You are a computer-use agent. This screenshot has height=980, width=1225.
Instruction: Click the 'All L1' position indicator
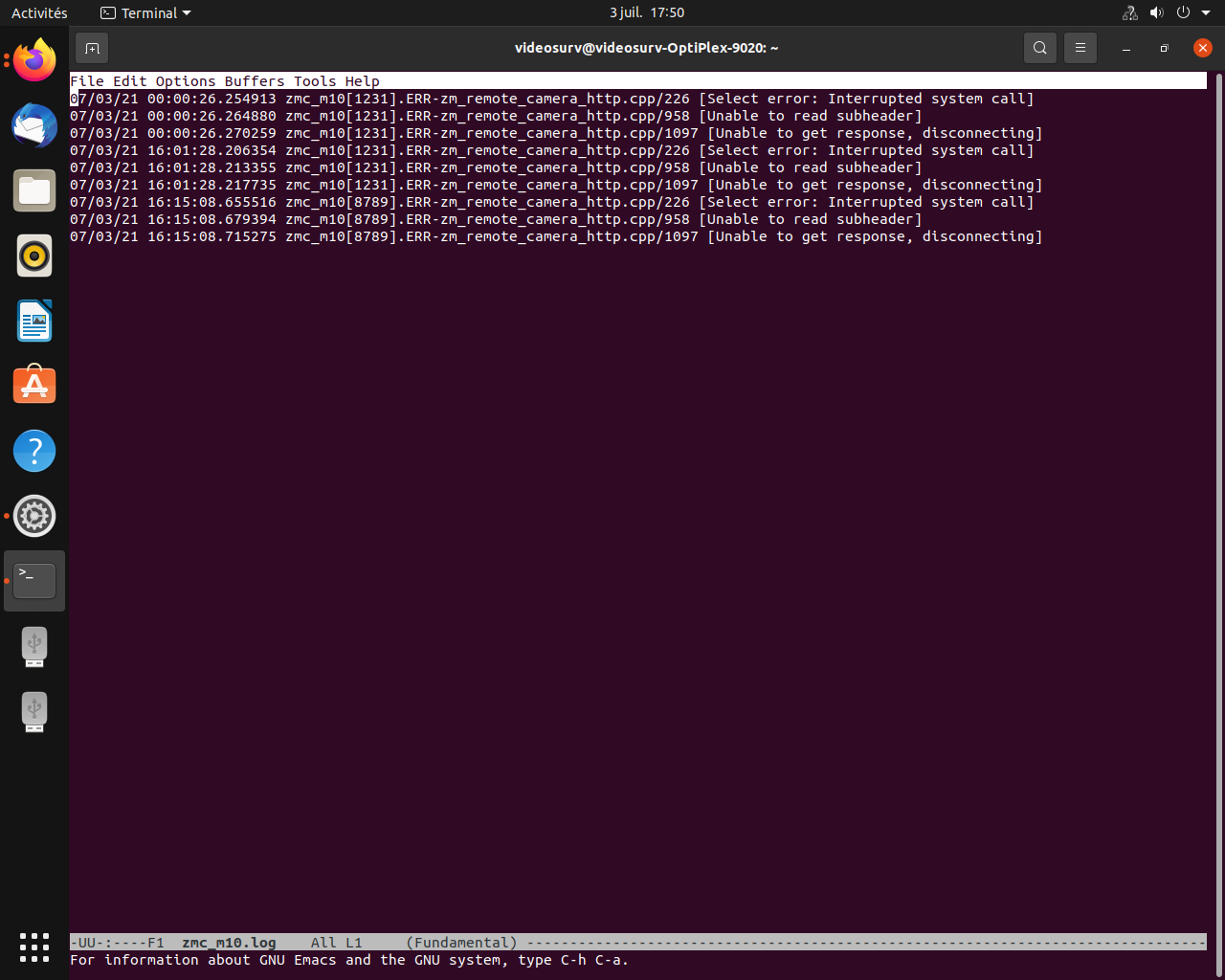(x=337, y=943)
